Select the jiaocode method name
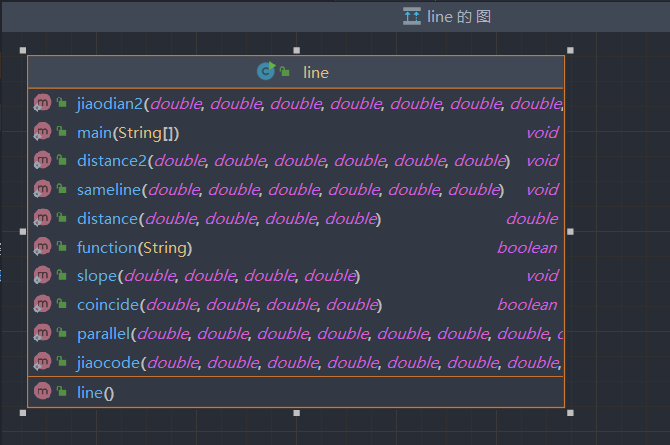 [x=109, y=363]
